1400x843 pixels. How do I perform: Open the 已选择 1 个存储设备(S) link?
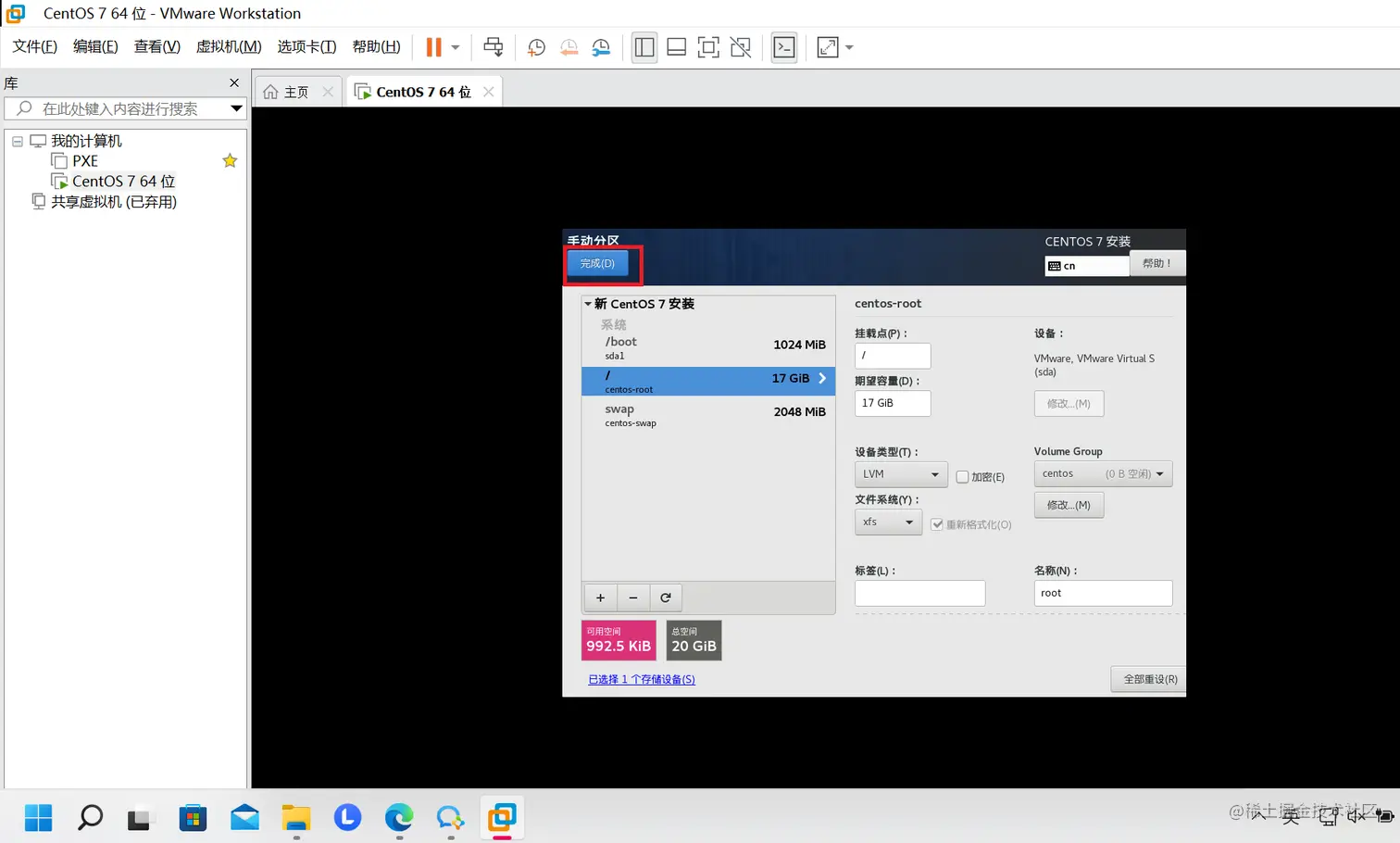click(x=642, y=679)
